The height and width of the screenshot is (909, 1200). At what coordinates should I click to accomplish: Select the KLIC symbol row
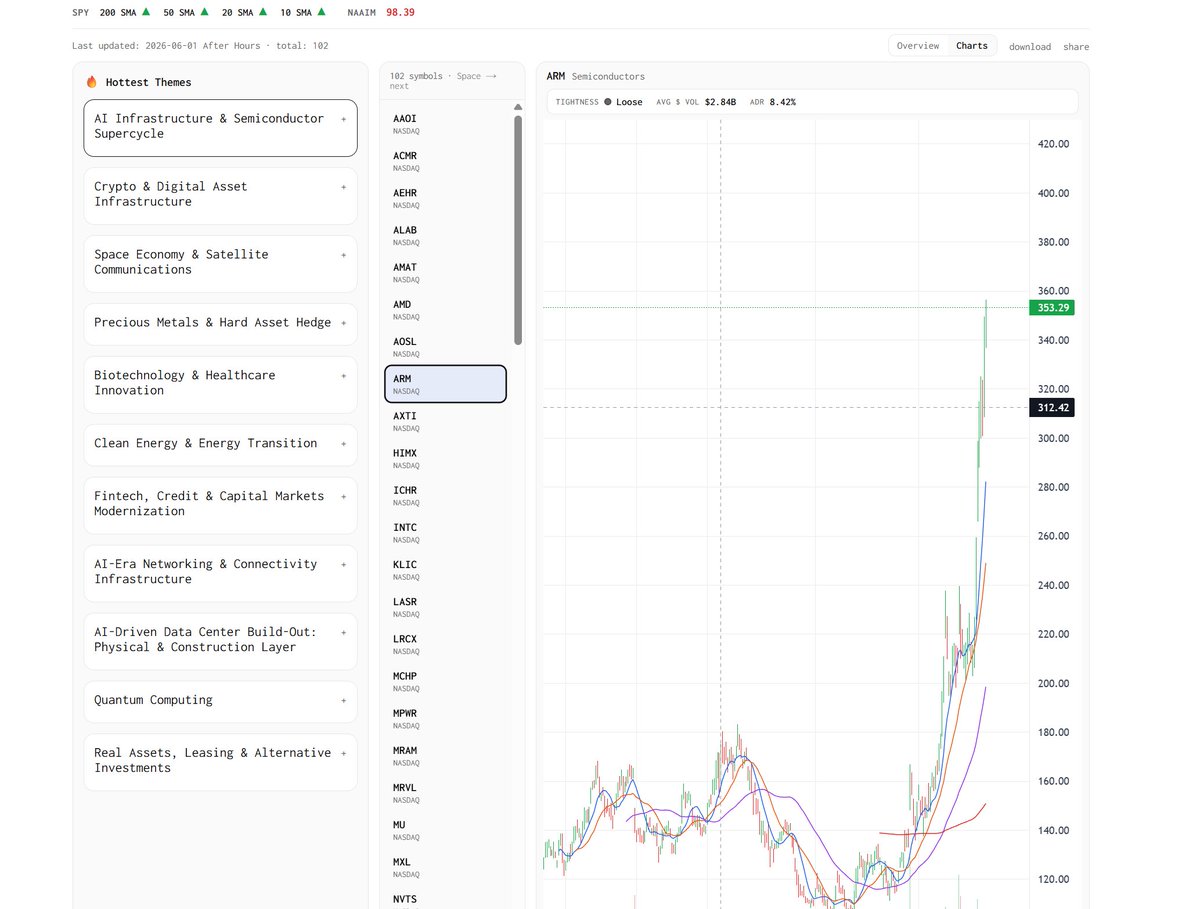coord(446,570)
